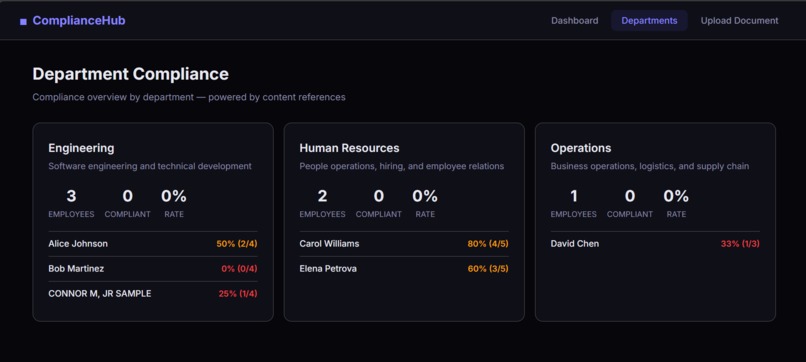Click Human Resources' employee count of 2
This screenshot has height=362, width=806.
322,196
